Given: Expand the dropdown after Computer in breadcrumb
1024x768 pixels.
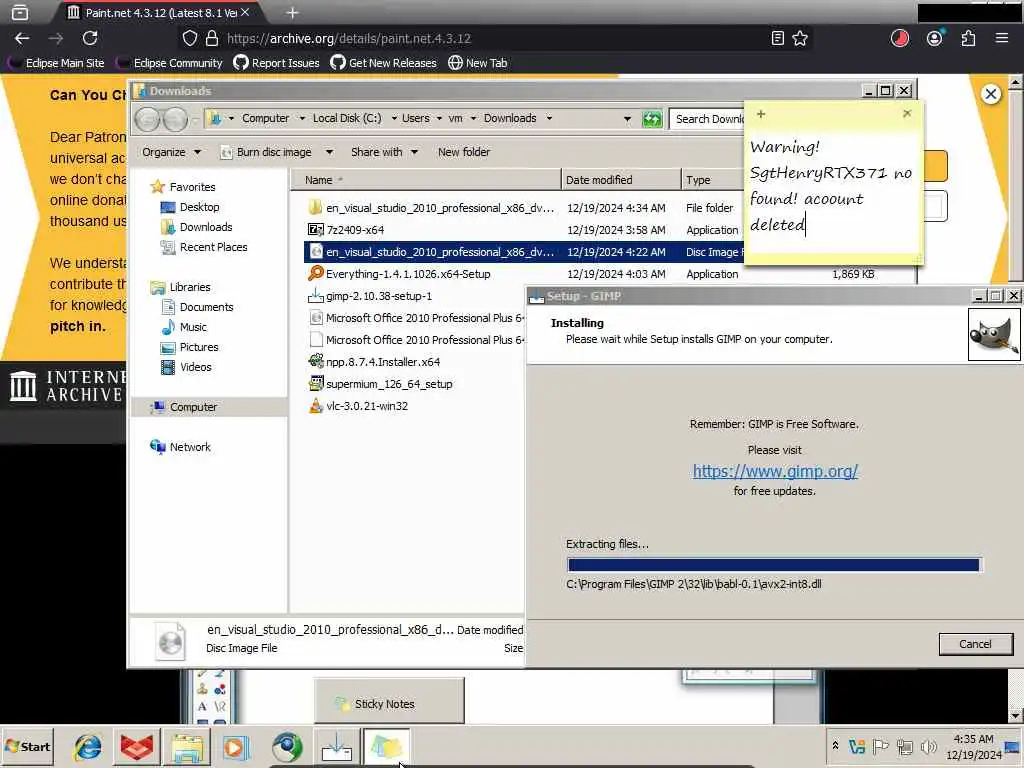Looking at the screenshot, I should (302, 118).
